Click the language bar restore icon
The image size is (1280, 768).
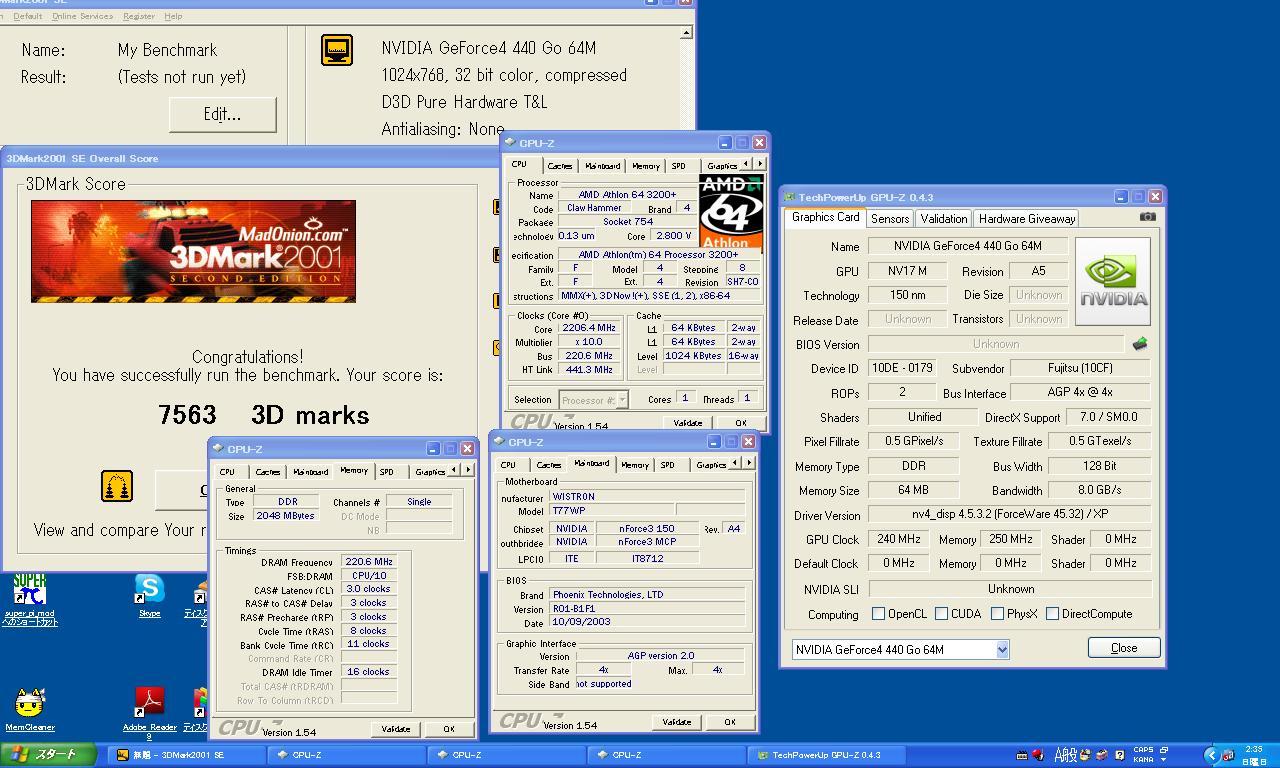coord(1164,749)
